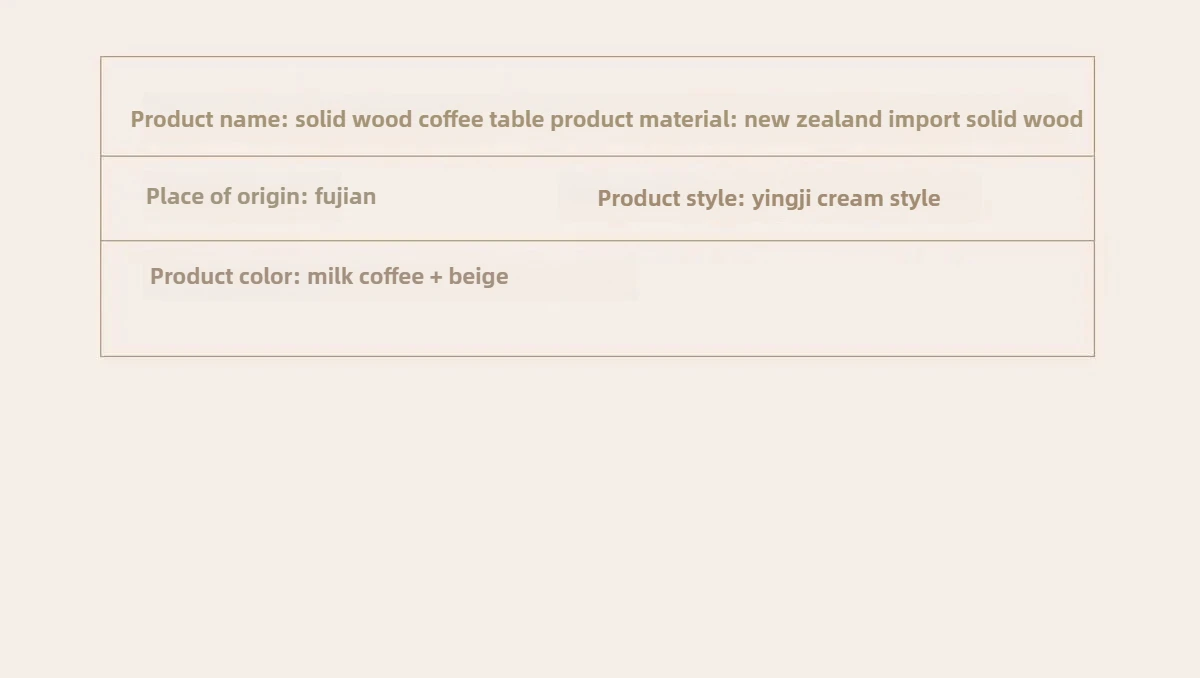Click the word "origin" in the second row
This screenshot has height=678, width=1200.
272,196
